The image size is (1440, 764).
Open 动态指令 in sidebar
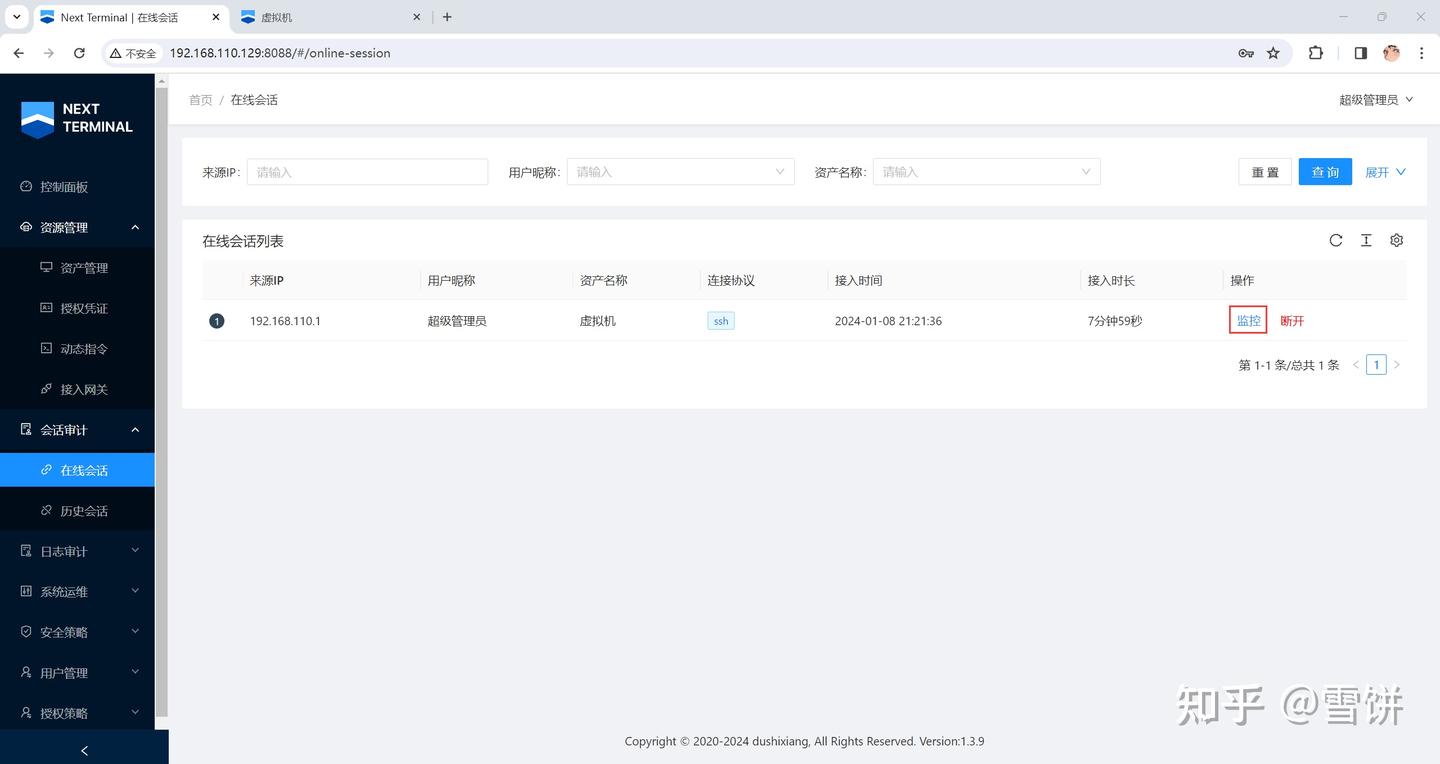point(77,349)
